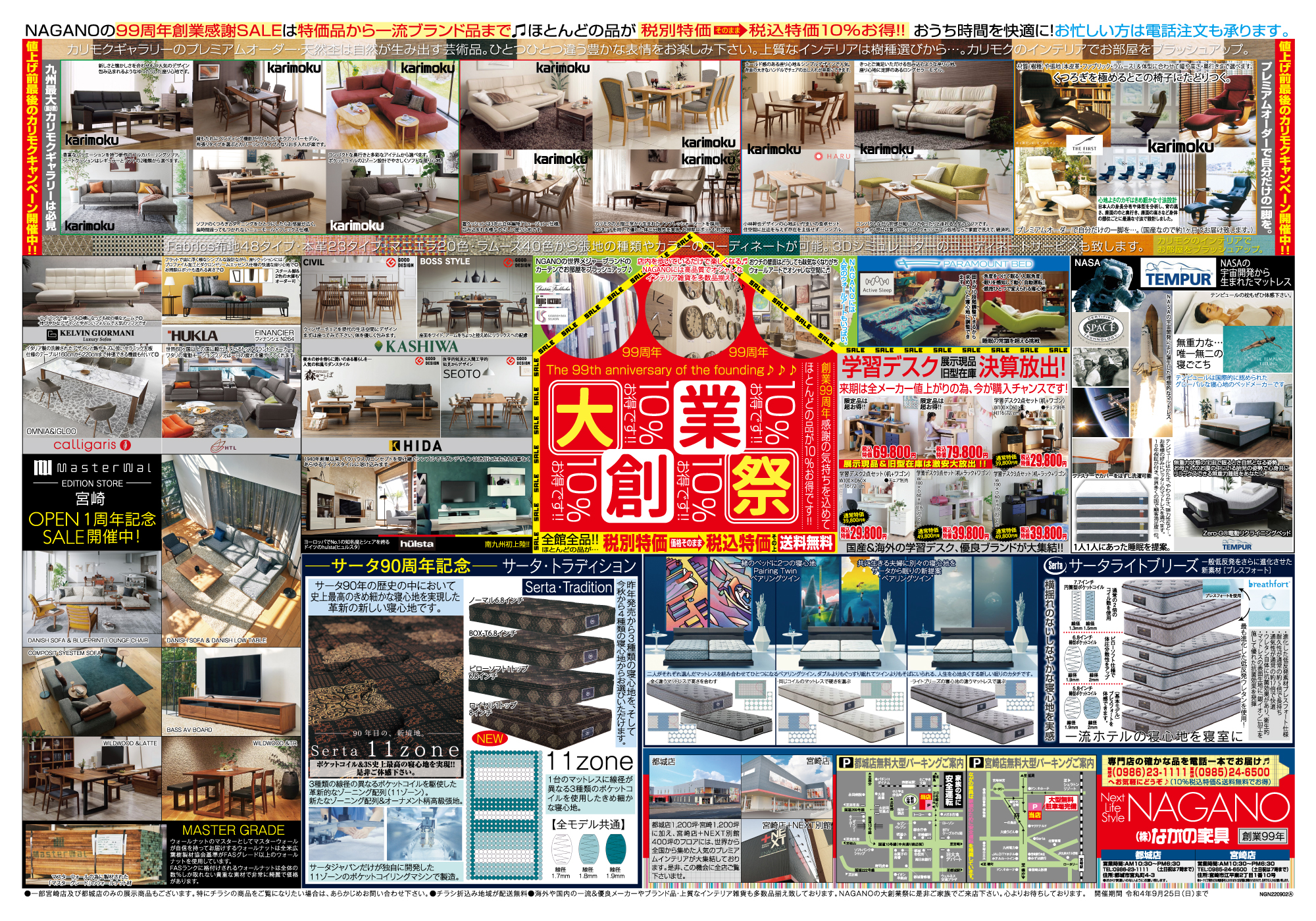Click the Active Sleep logo

[876, 285]
